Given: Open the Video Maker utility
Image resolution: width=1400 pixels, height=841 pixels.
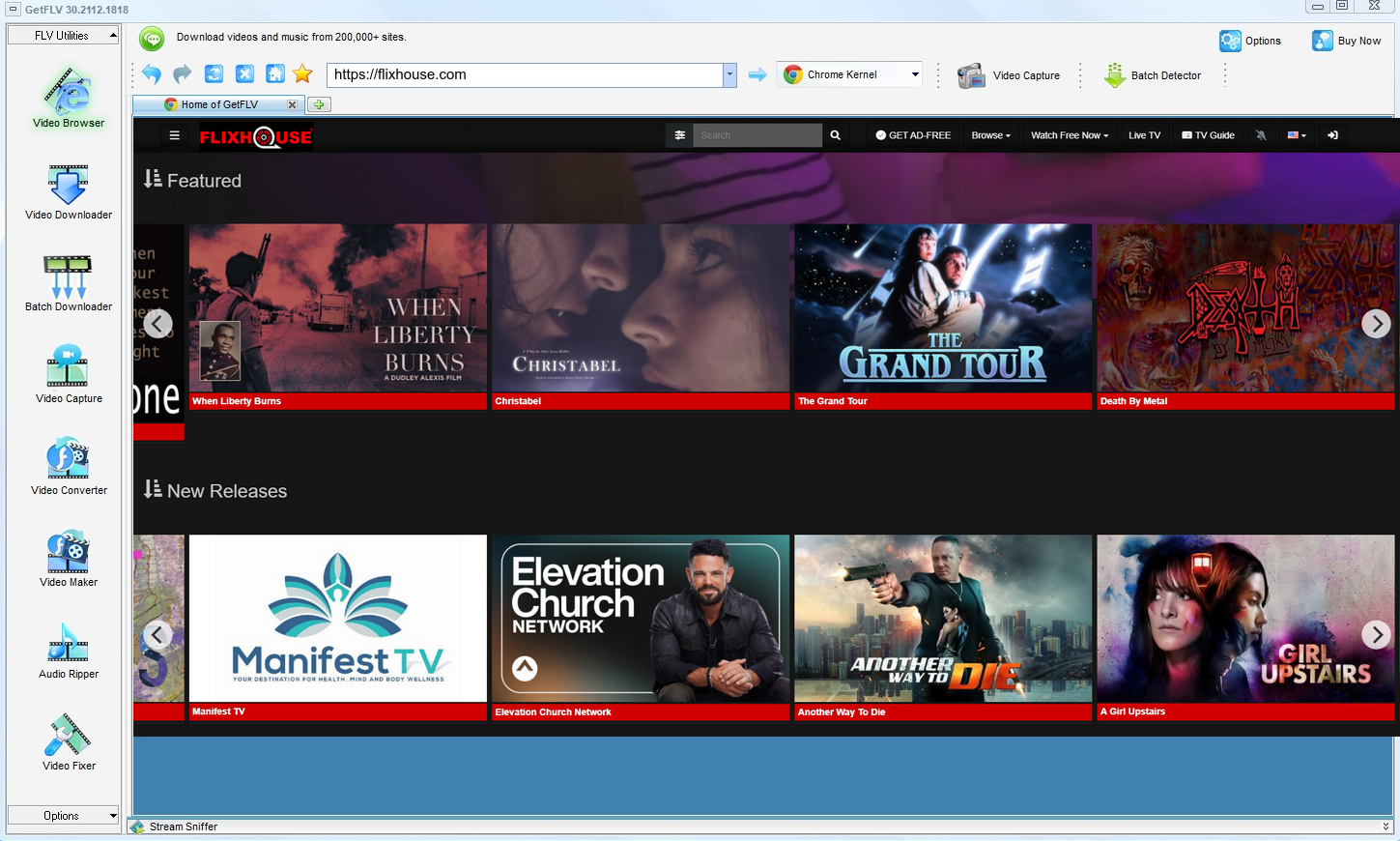Looking at the screenshot, I should pyautogui.click(x=69, y=558).
